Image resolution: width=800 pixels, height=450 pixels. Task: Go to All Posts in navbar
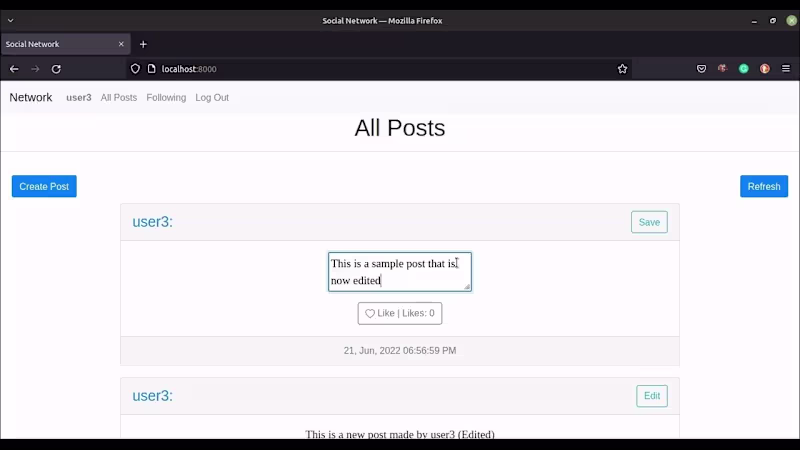click(x=118, y=97)
